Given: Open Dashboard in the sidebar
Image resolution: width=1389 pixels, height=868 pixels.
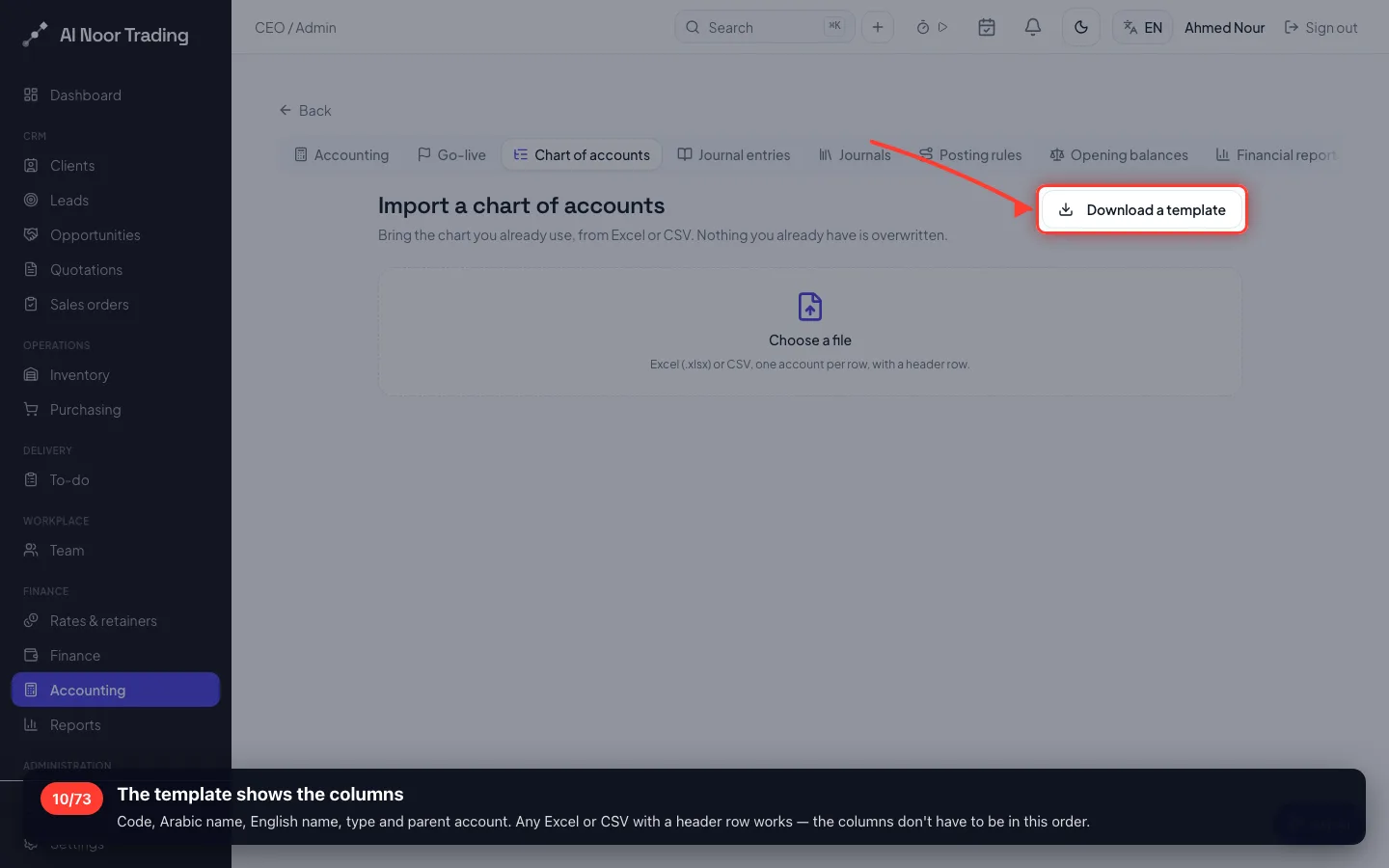Looking at the screenshot, I should pos(116,95).
